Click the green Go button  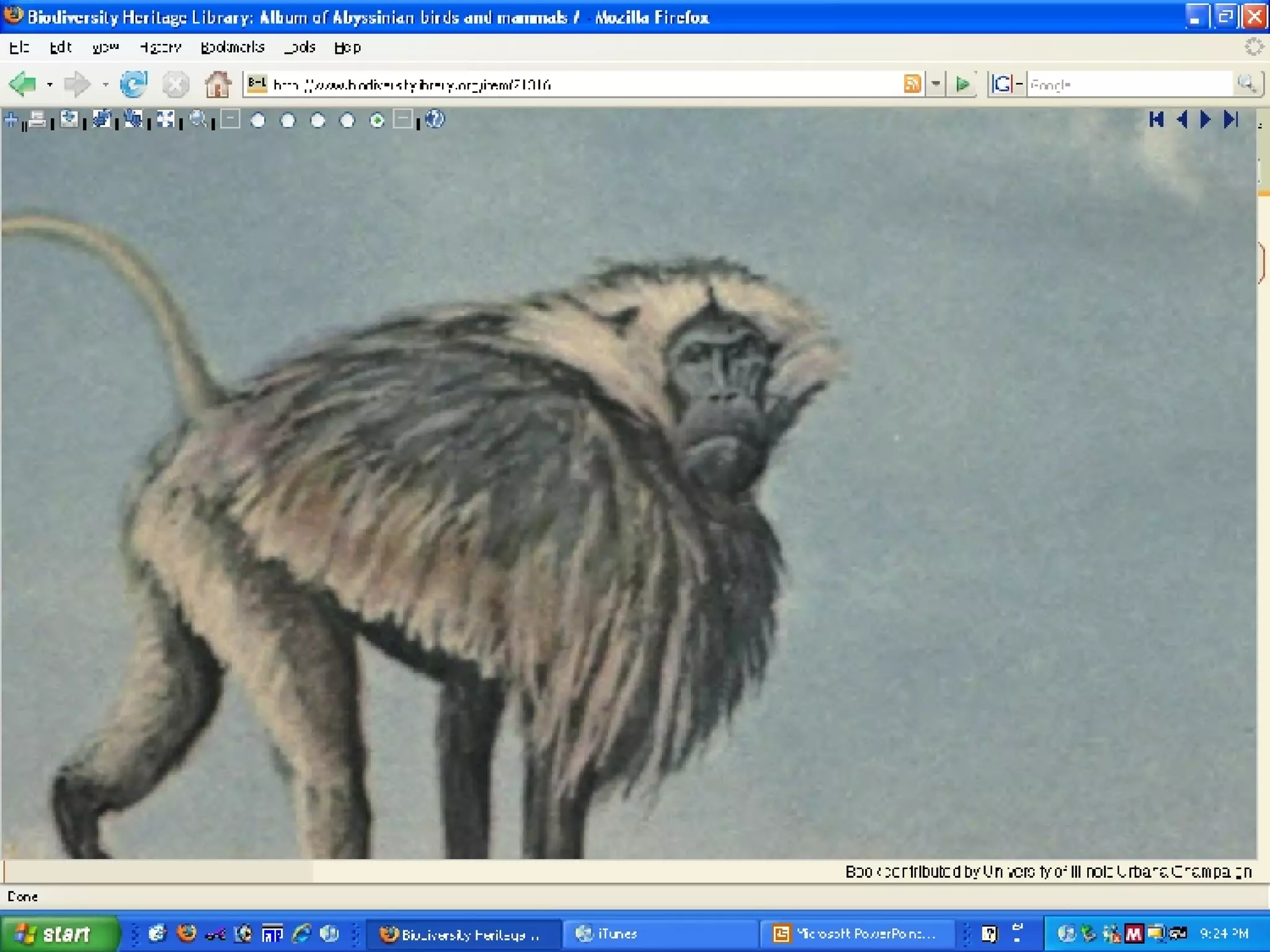962,84
